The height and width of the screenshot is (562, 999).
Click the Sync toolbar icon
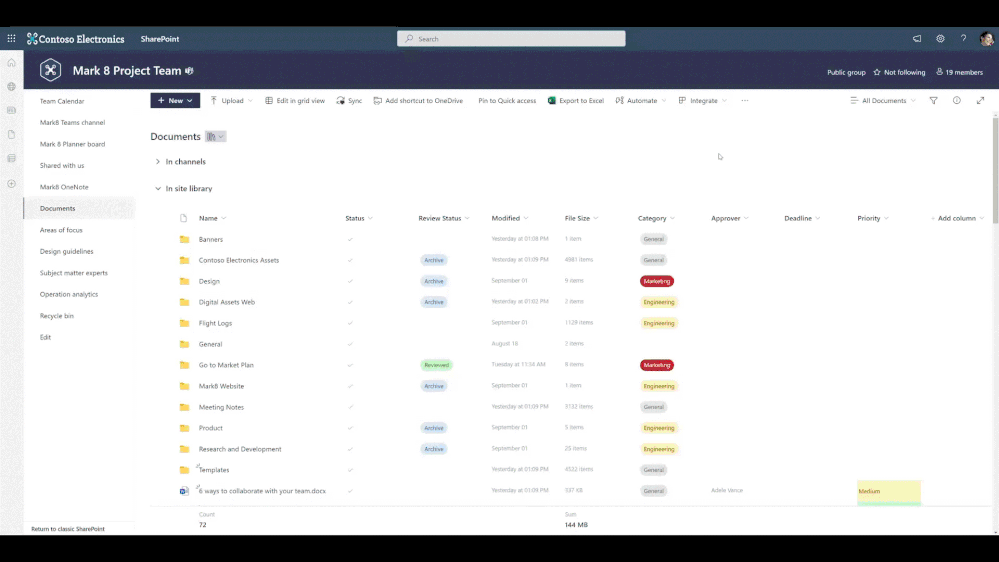(349, 100)
